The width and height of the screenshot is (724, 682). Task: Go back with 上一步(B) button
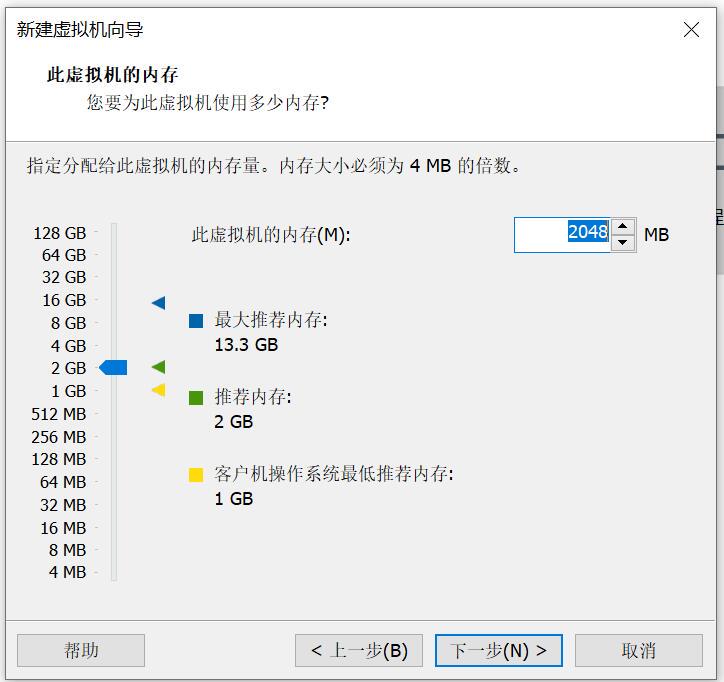[x=359, y=650]
